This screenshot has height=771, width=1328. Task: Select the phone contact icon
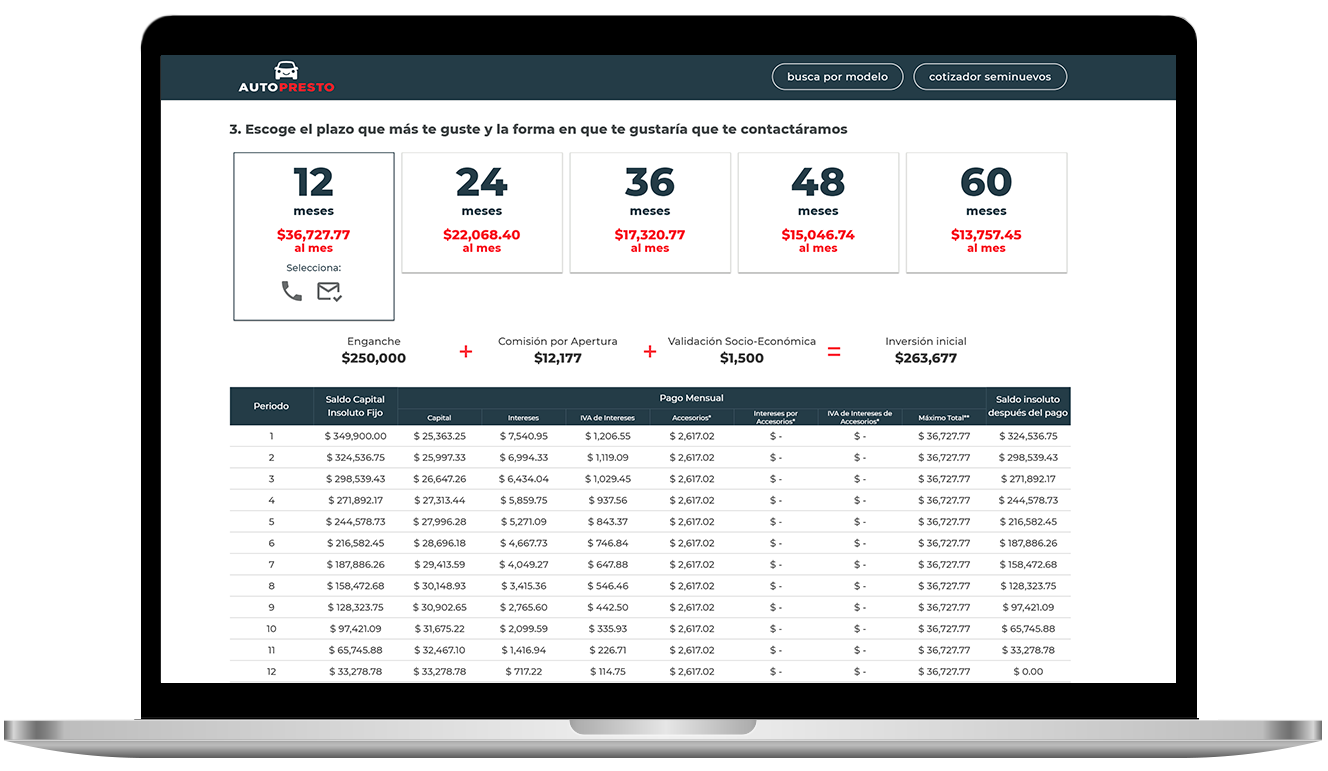(x=291, y=291)
